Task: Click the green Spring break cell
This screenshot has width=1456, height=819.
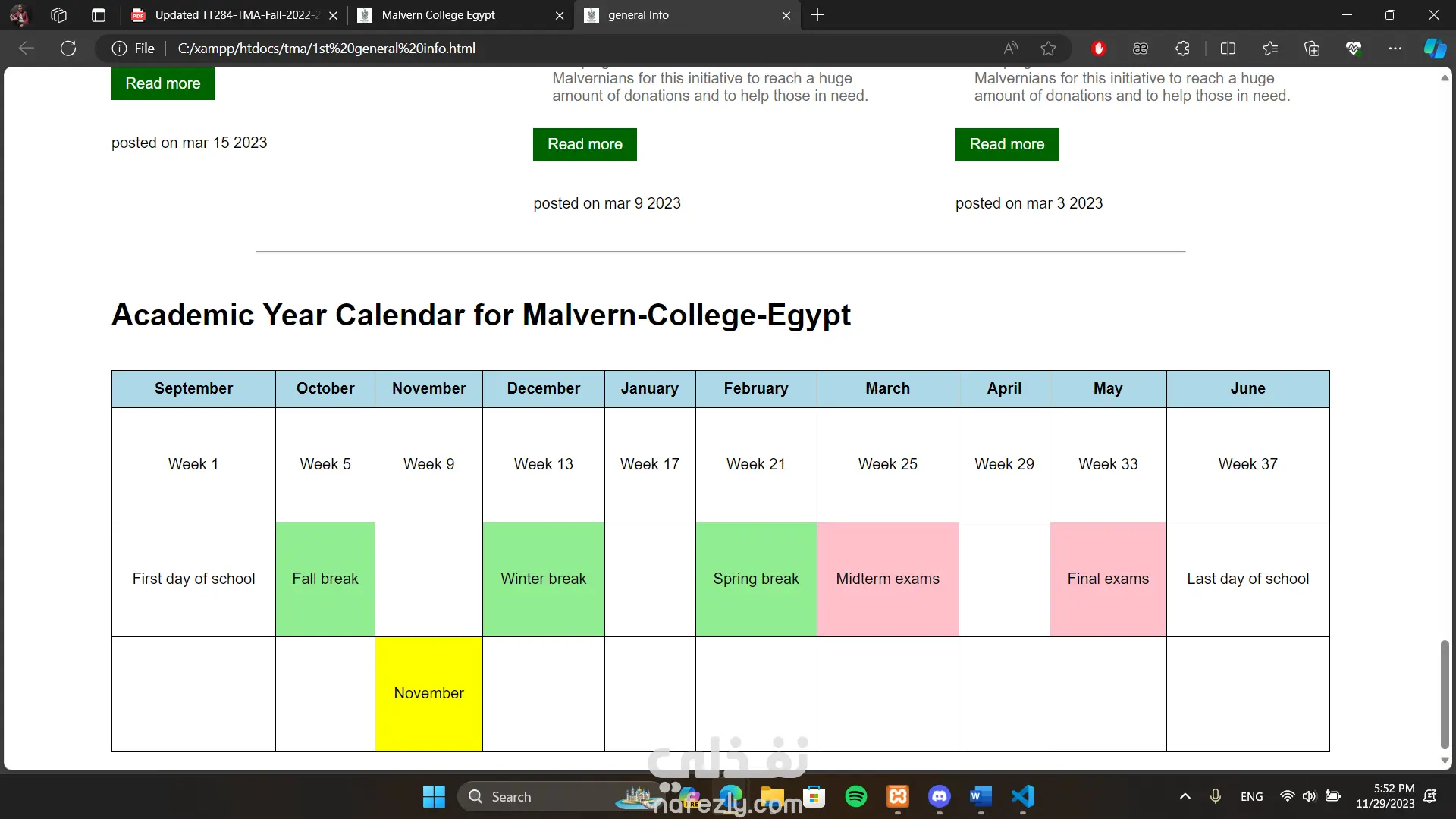Action: coord(756,579)
